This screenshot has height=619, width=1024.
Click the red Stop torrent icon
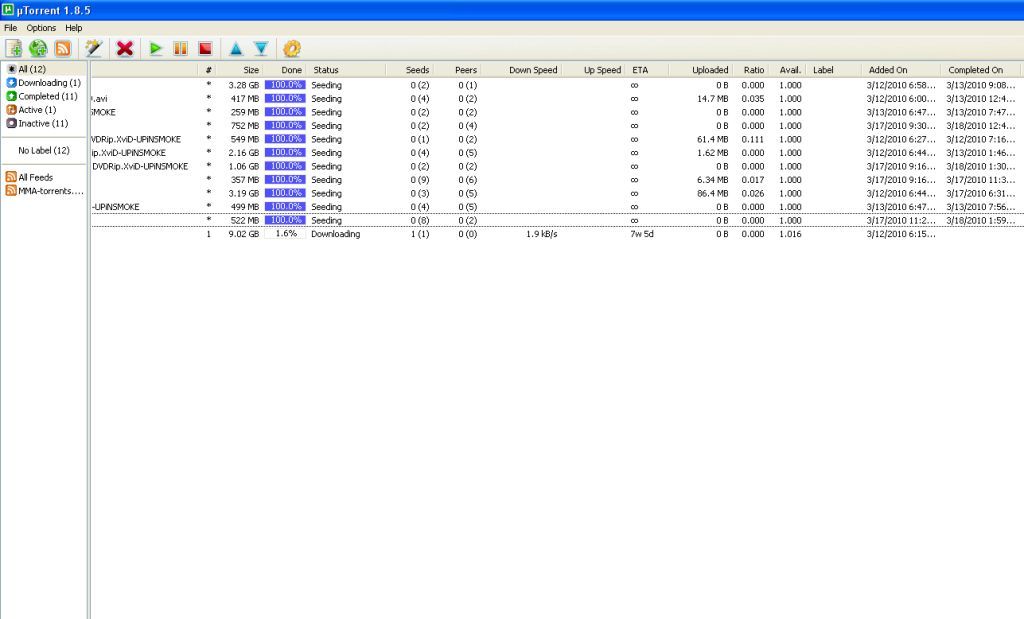[205, 48]
